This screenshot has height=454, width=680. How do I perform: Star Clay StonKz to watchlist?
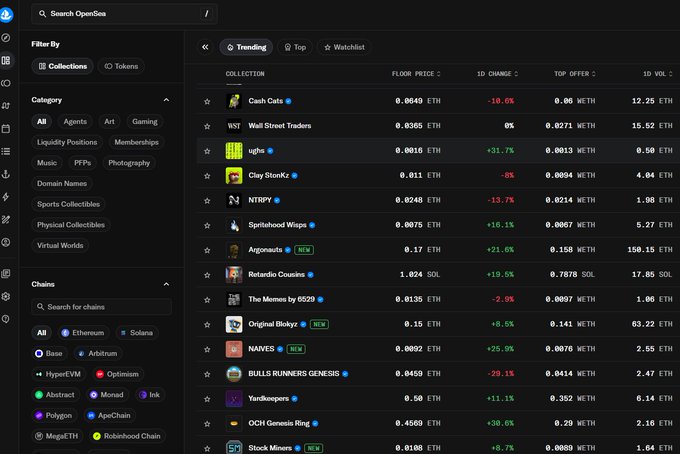tap(207, 176)
